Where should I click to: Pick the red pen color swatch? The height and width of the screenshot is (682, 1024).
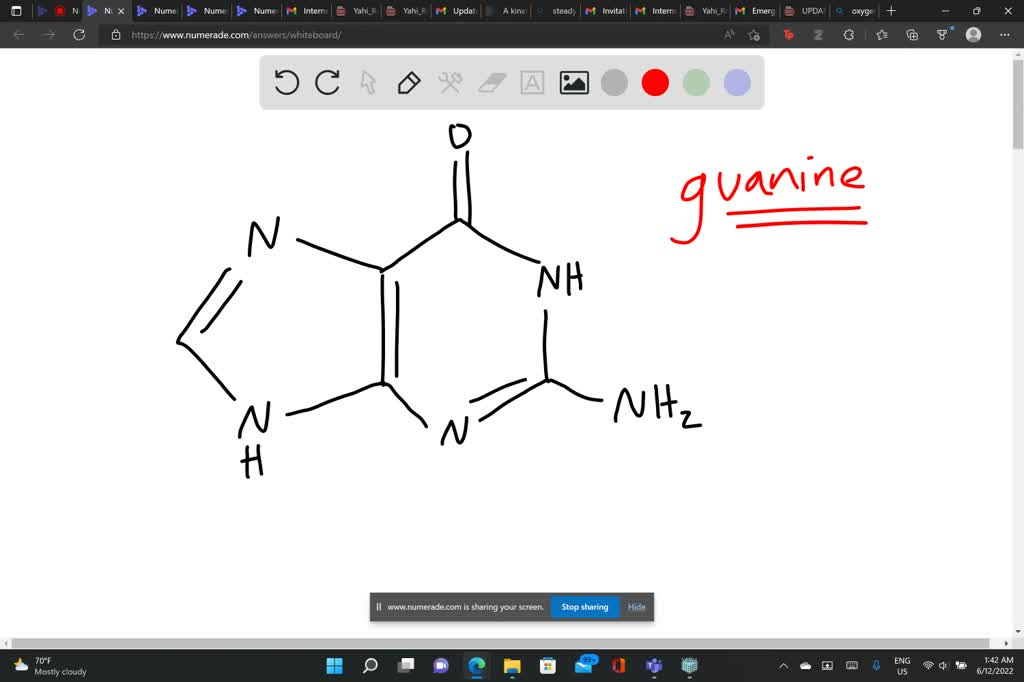pos(654,83)
